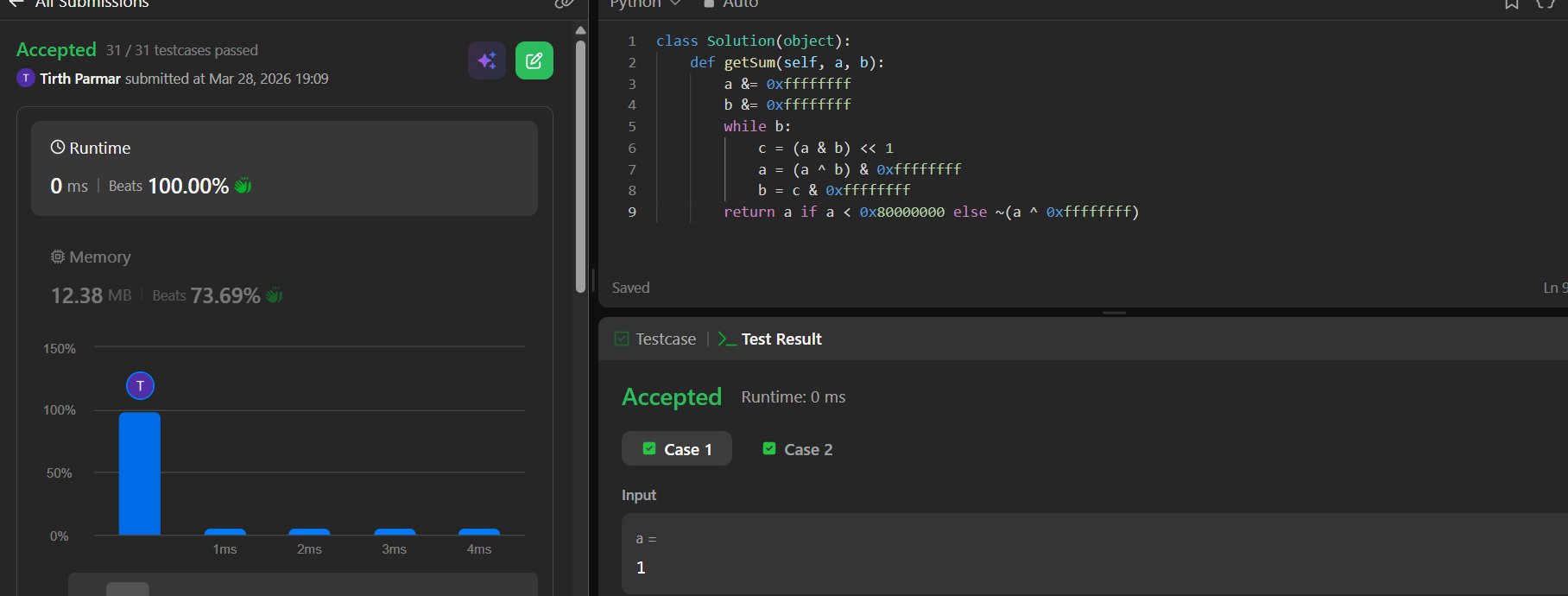1568x596 pixels.
Task: Click the purple AI sparkle analyze button
Action: (x=487, y=60)
